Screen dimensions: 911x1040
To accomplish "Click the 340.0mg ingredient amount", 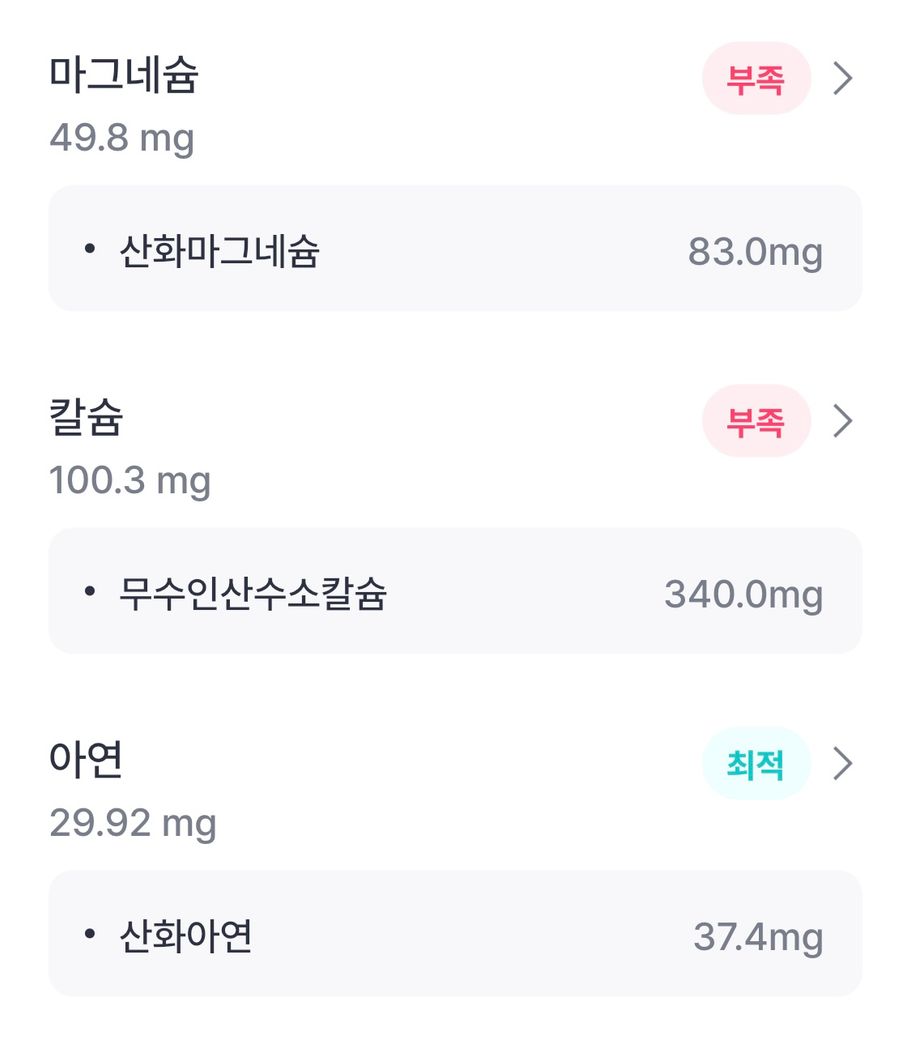I will coord(743,594).
